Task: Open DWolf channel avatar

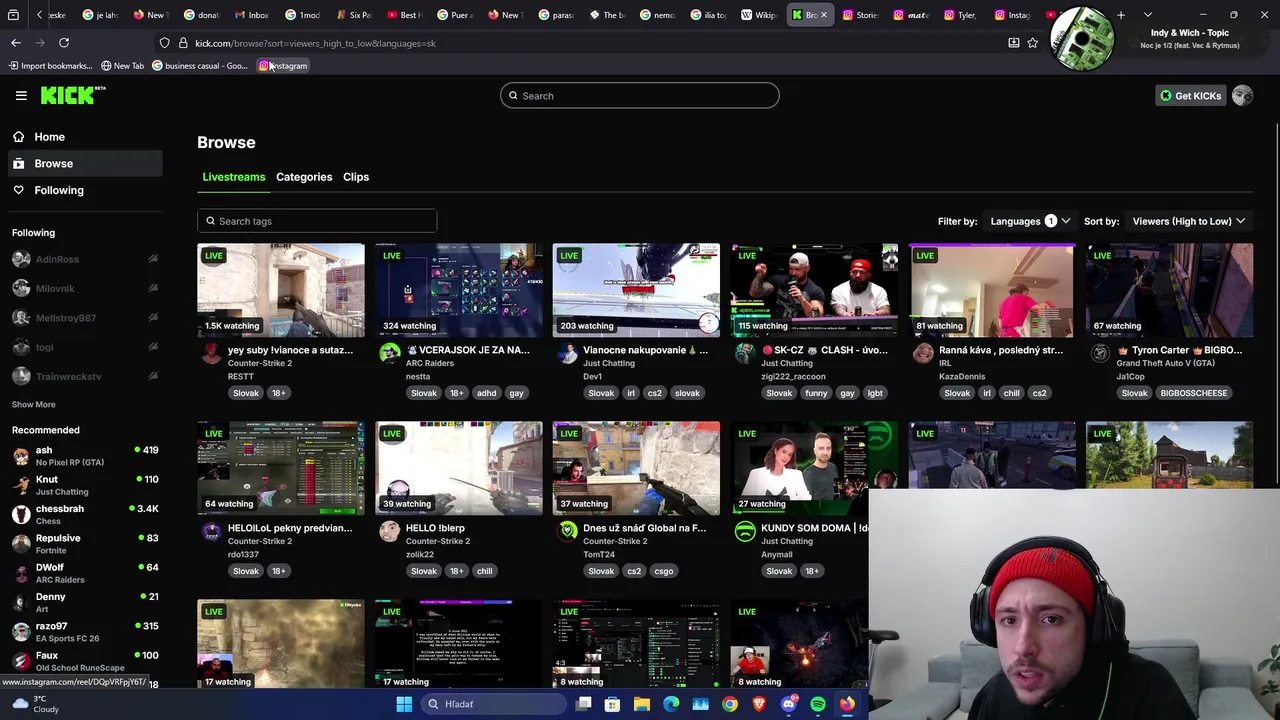Action: pyautogui.click(x=21, y=573)
